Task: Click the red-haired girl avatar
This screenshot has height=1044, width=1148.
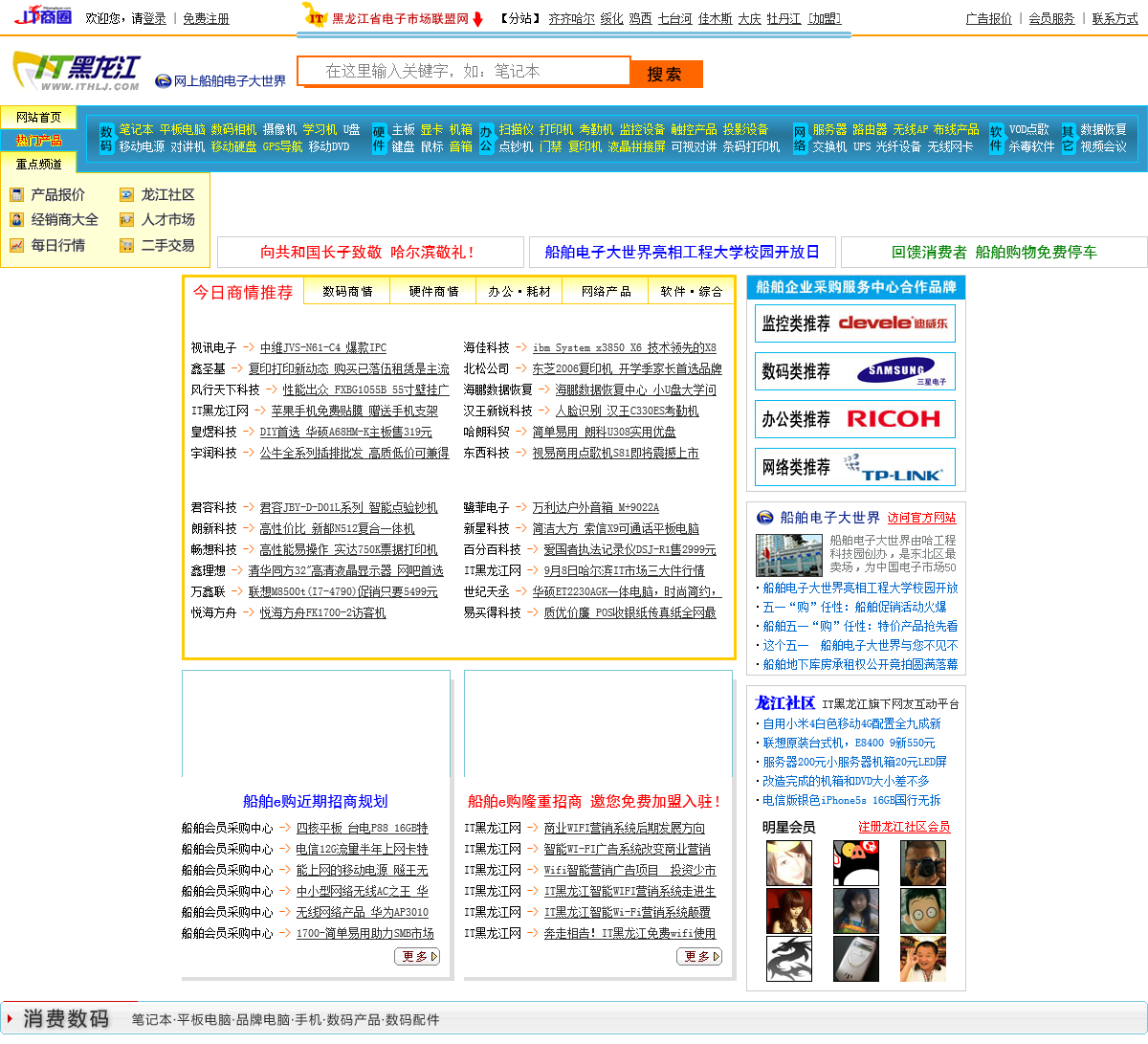Action: (789, 911)
